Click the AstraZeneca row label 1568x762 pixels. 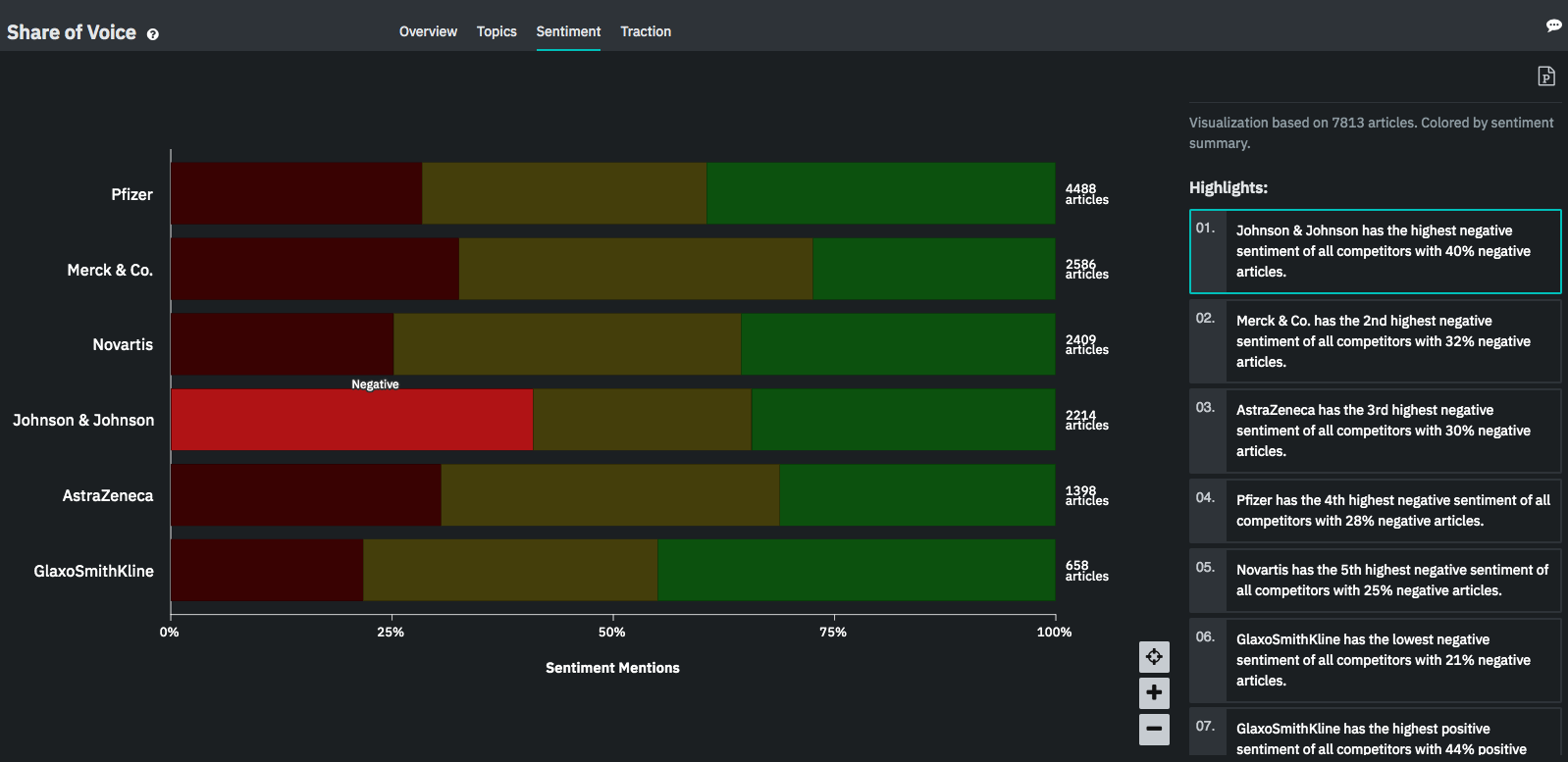point(108,495)
